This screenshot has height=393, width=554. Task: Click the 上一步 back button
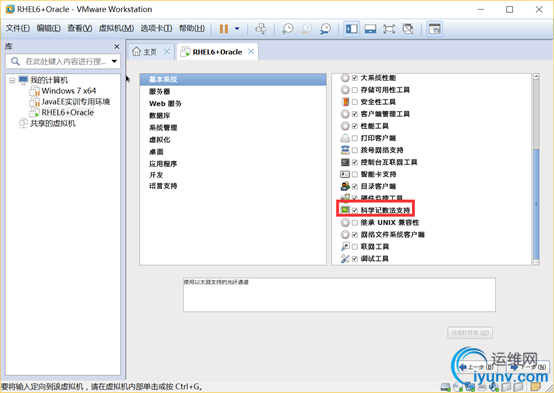[x=477, y=367]
